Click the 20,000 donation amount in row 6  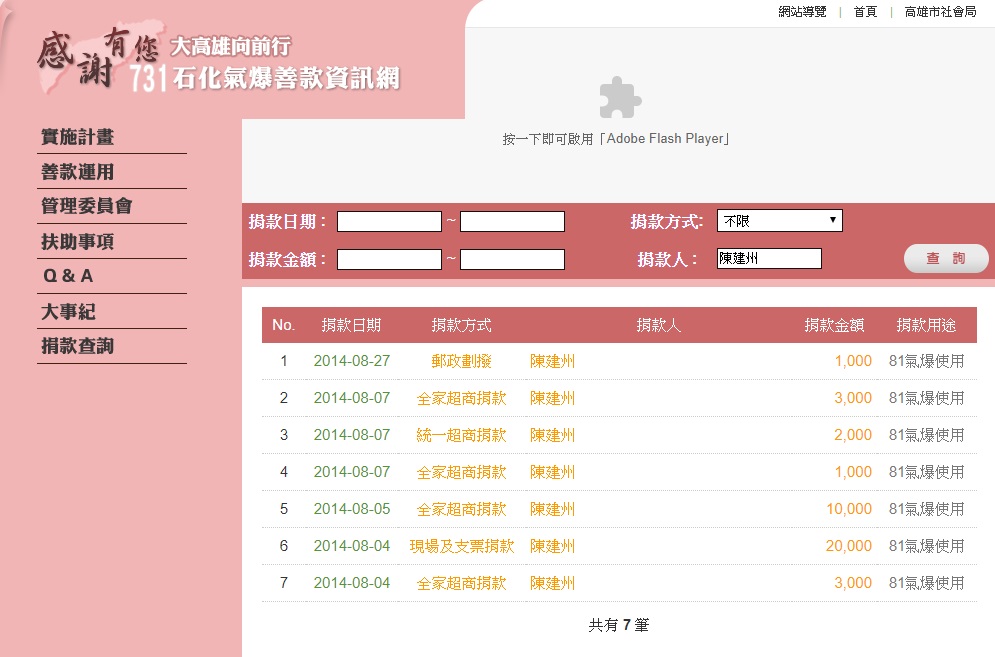(x=848, y=546)
